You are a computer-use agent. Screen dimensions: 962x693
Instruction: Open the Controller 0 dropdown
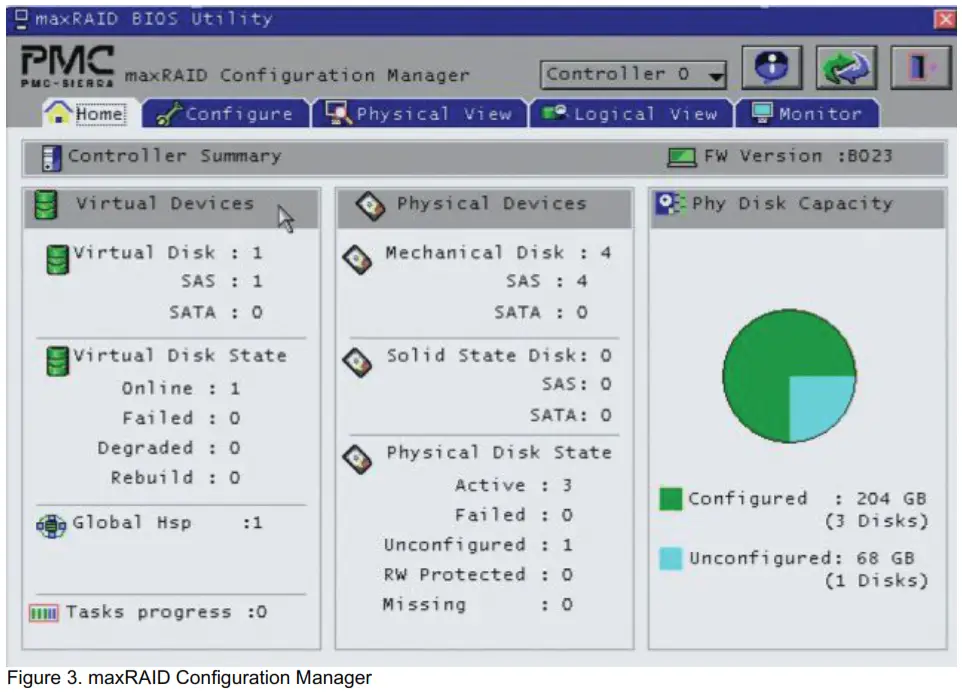(633, 74)
